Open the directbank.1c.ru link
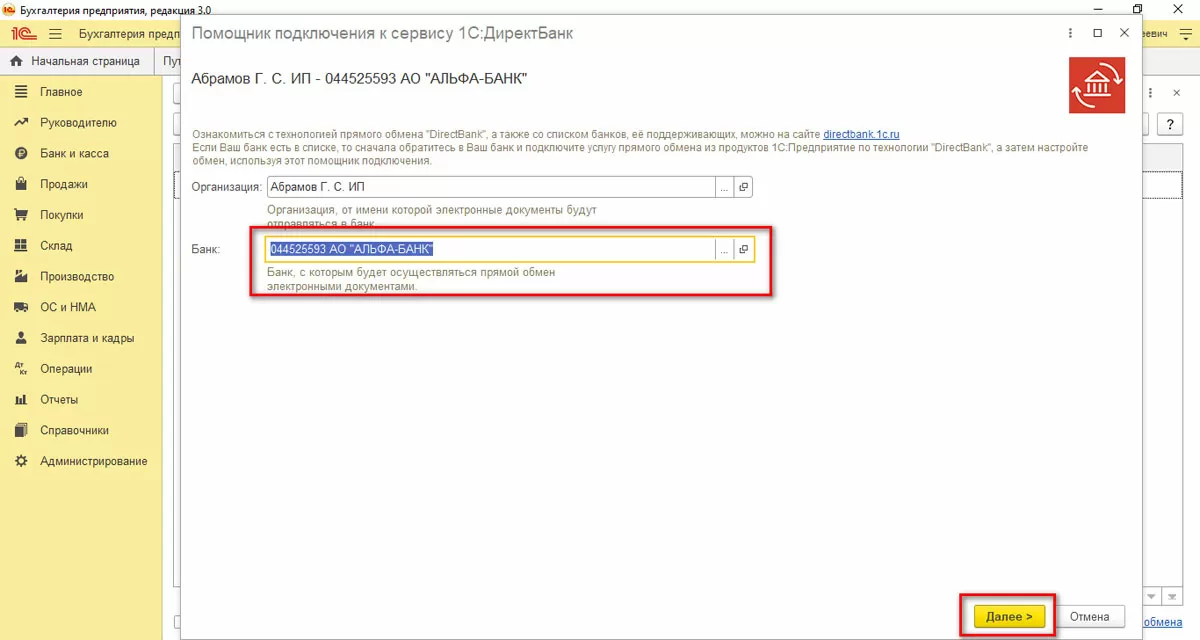This screenshot has height=640, width=1200. coord(862,134)
